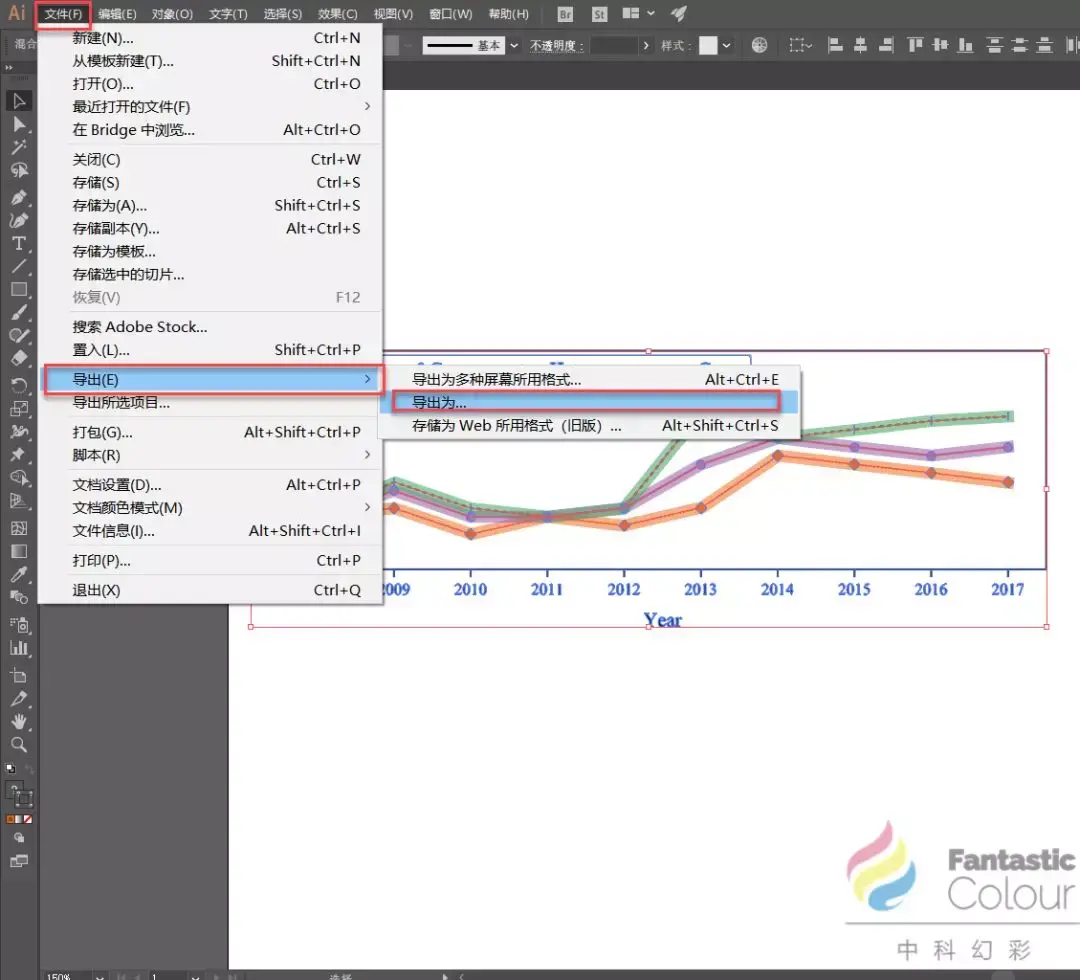Select the Gradient tool
The image size is (1080, 980).
19,551
